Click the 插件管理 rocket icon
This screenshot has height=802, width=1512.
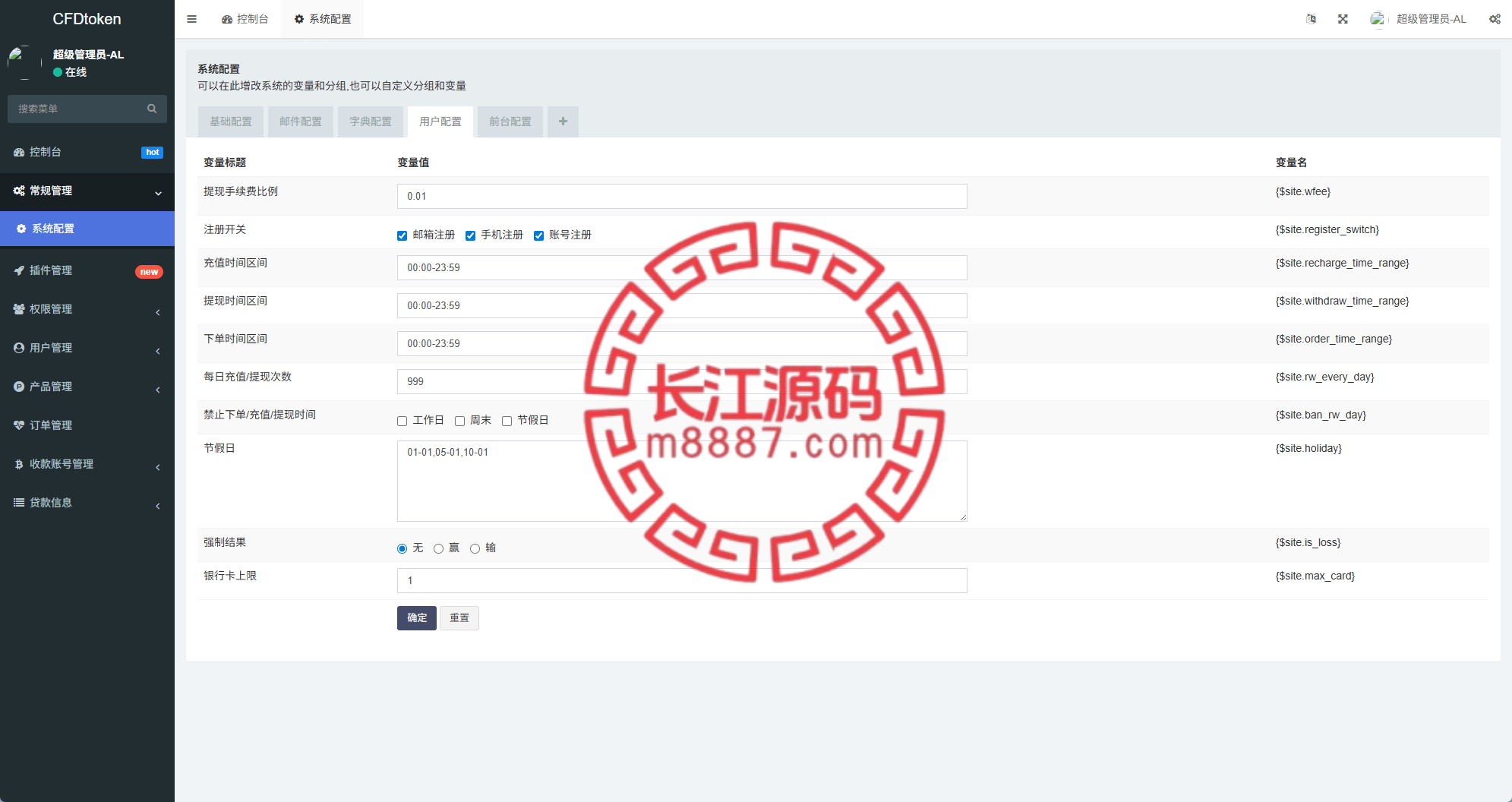[19, 270]
